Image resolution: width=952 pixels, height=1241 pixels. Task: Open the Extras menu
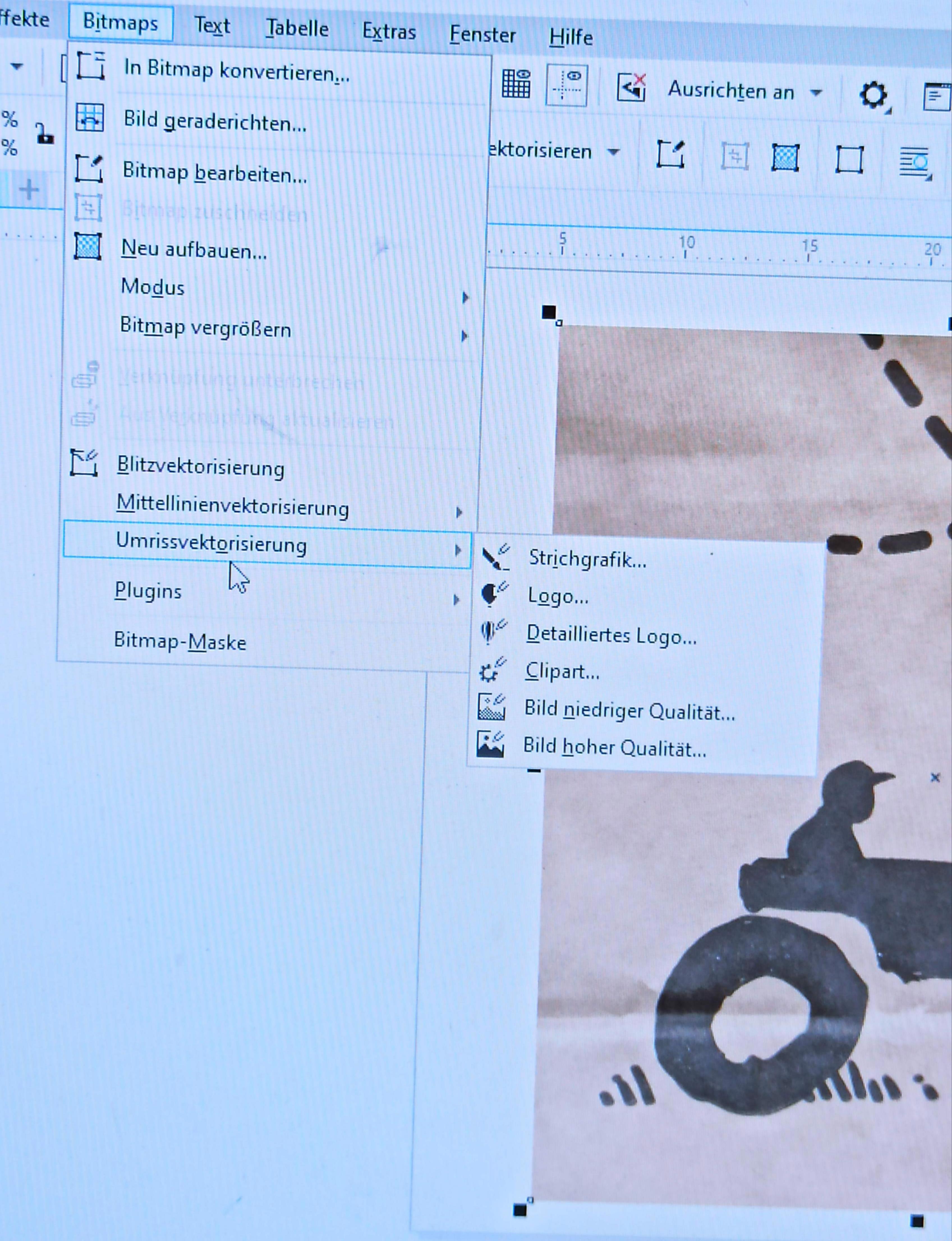coord(389,32)
